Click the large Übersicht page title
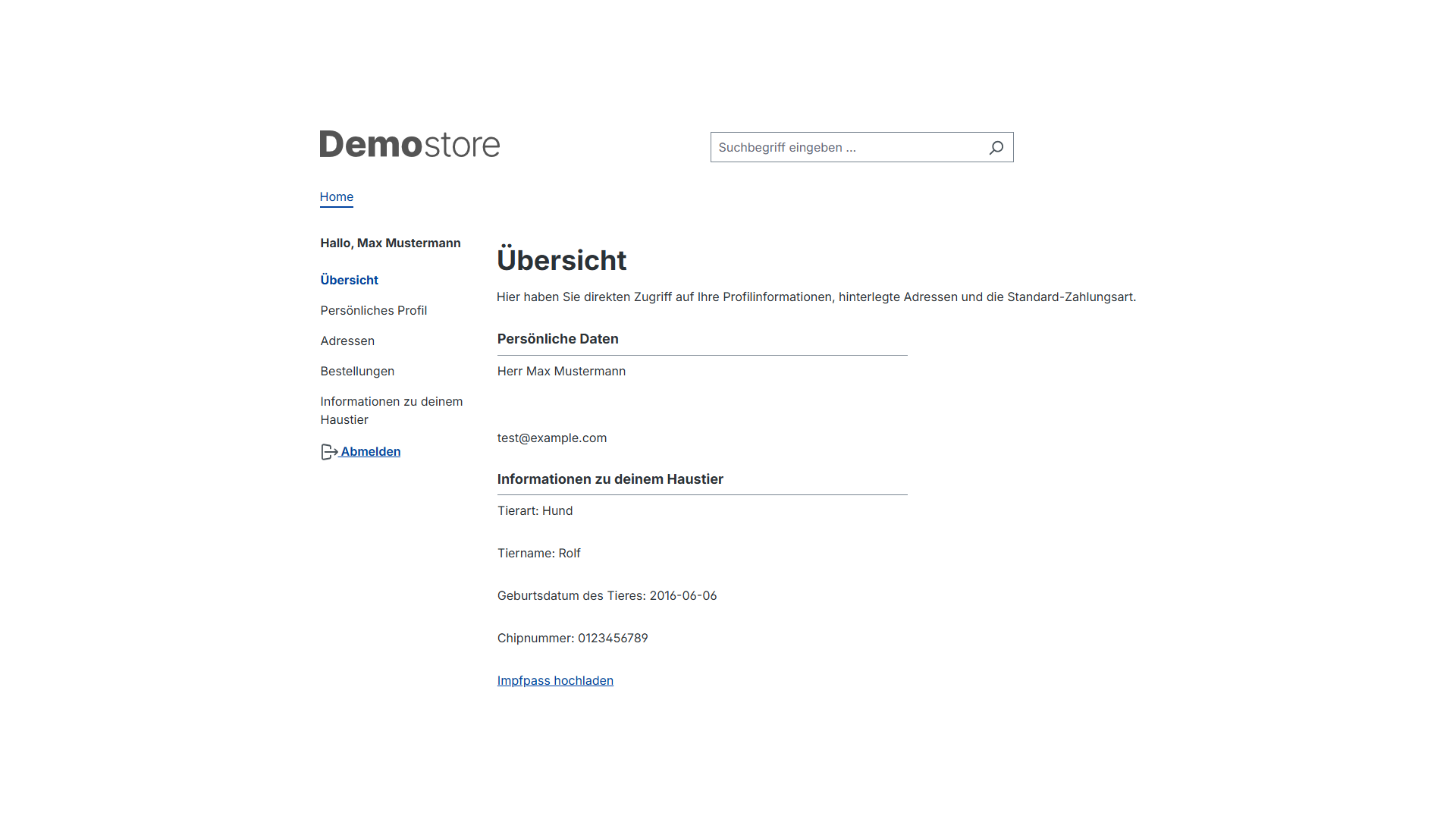The image size is (1456, 819). [x=561, y=259]
